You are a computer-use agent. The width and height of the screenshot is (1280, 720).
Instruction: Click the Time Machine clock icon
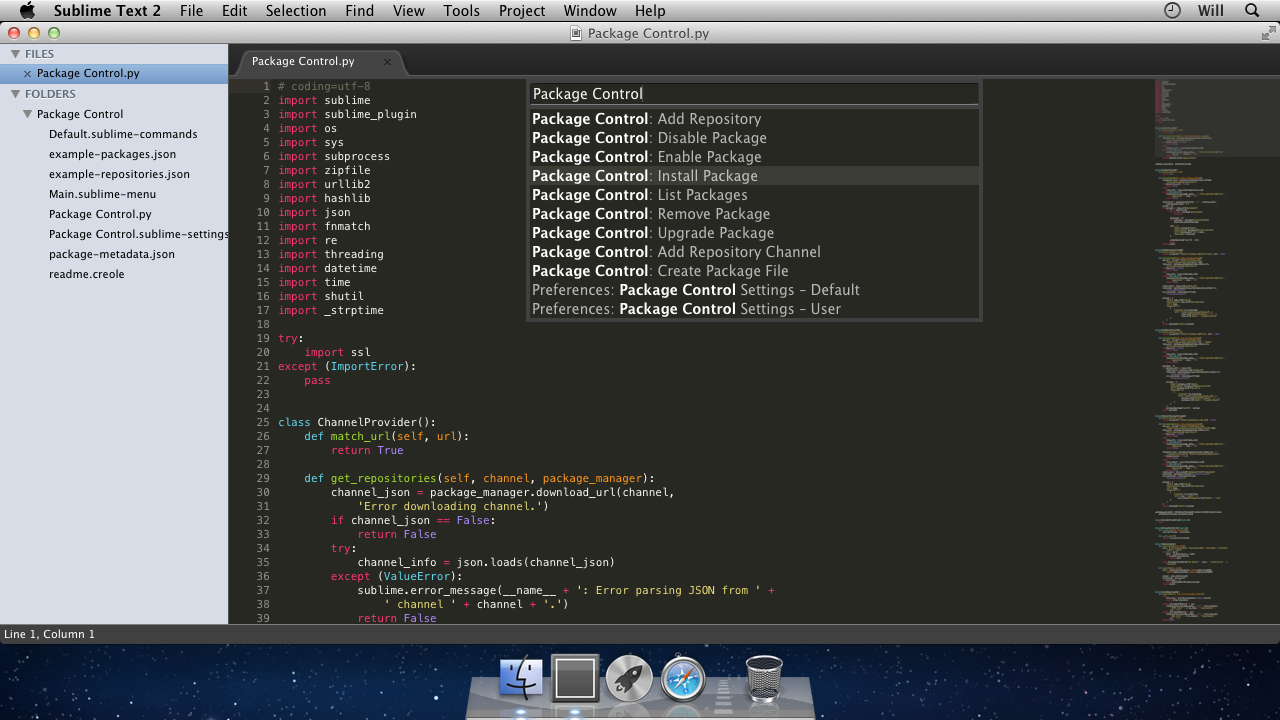(1172, 11)
